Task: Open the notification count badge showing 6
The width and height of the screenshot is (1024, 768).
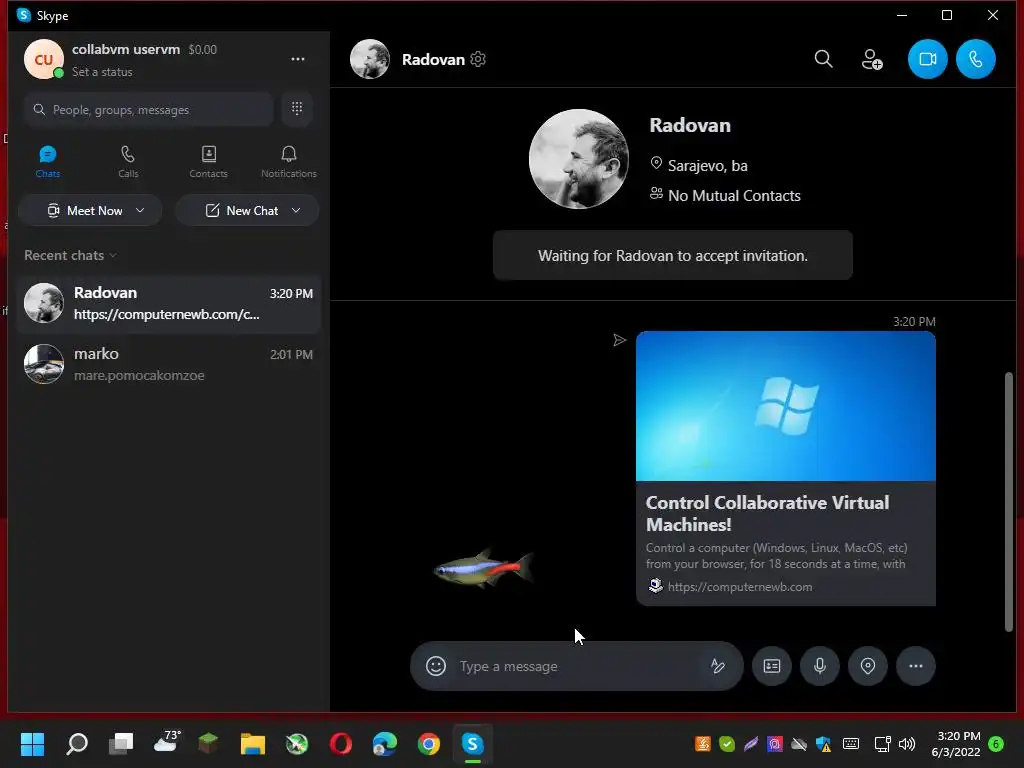Action: pyautogui.click(x=995, y=744)
